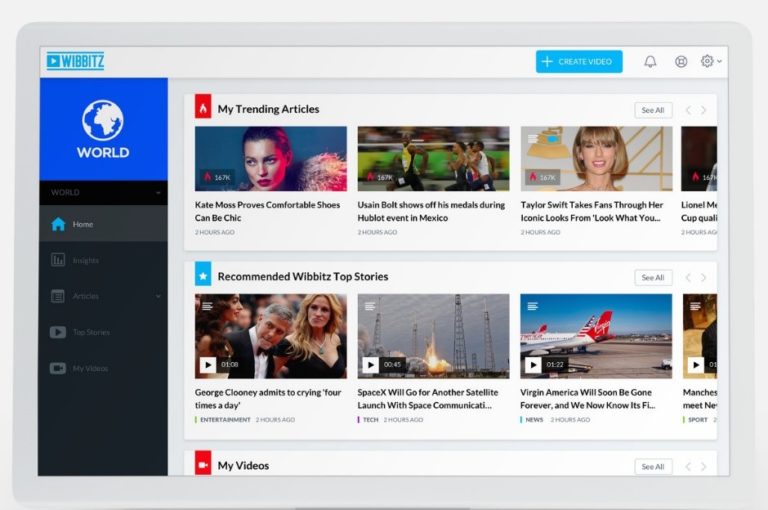
Task: Go to previous trending articles
Action: point(688,110)
